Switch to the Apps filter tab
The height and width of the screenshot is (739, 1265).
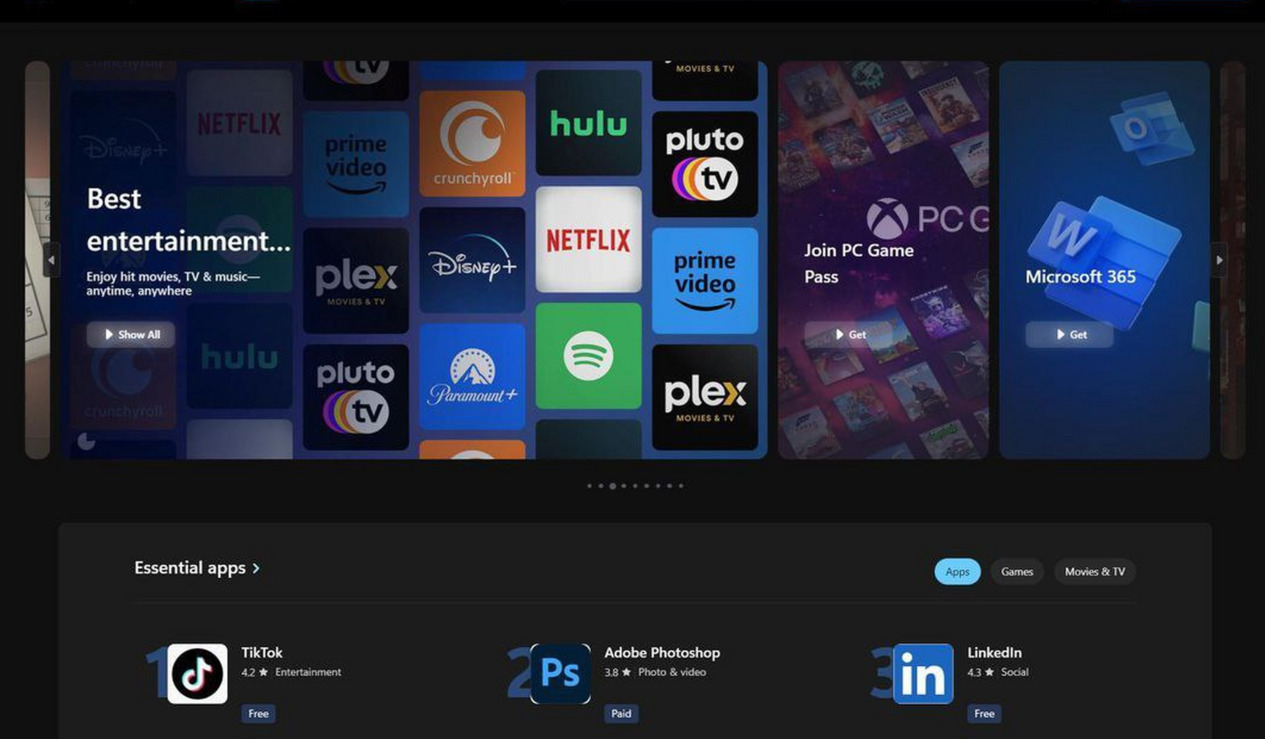[957, 572]
